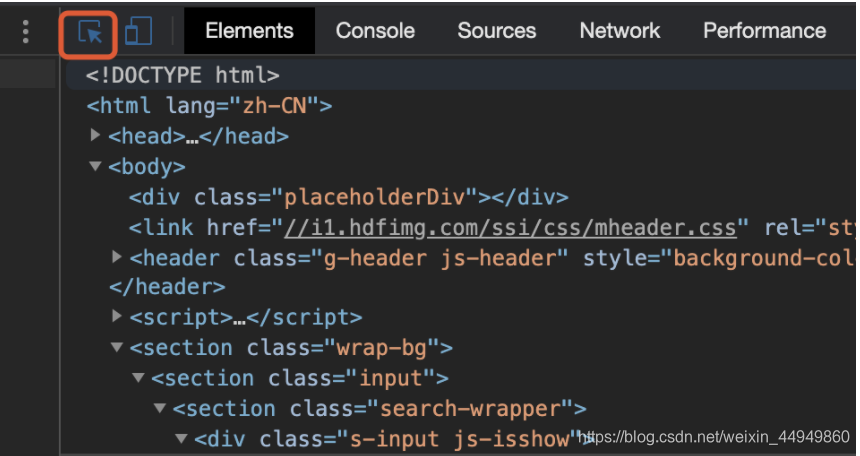Image resolution: width=860 pixels, height=456 pixels.
Task: Open the DevTools three-dot menu
Action: (25, 31)
